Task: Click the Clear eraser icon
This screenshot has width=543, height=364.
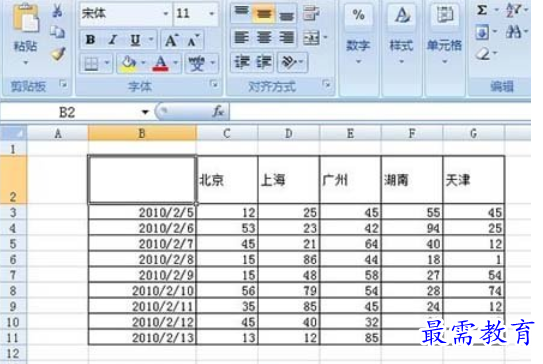Action: pos(483,54)
